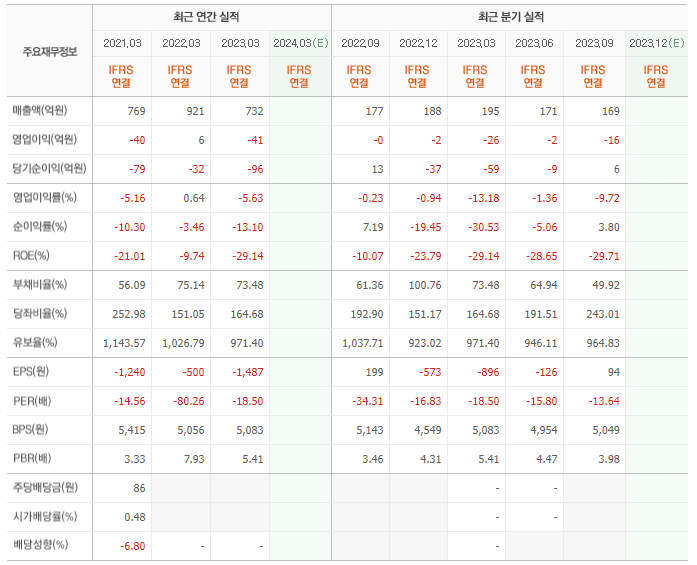697x565 pixels.
Task: Click the 주요재무정보 header cell
Action: 50,52
